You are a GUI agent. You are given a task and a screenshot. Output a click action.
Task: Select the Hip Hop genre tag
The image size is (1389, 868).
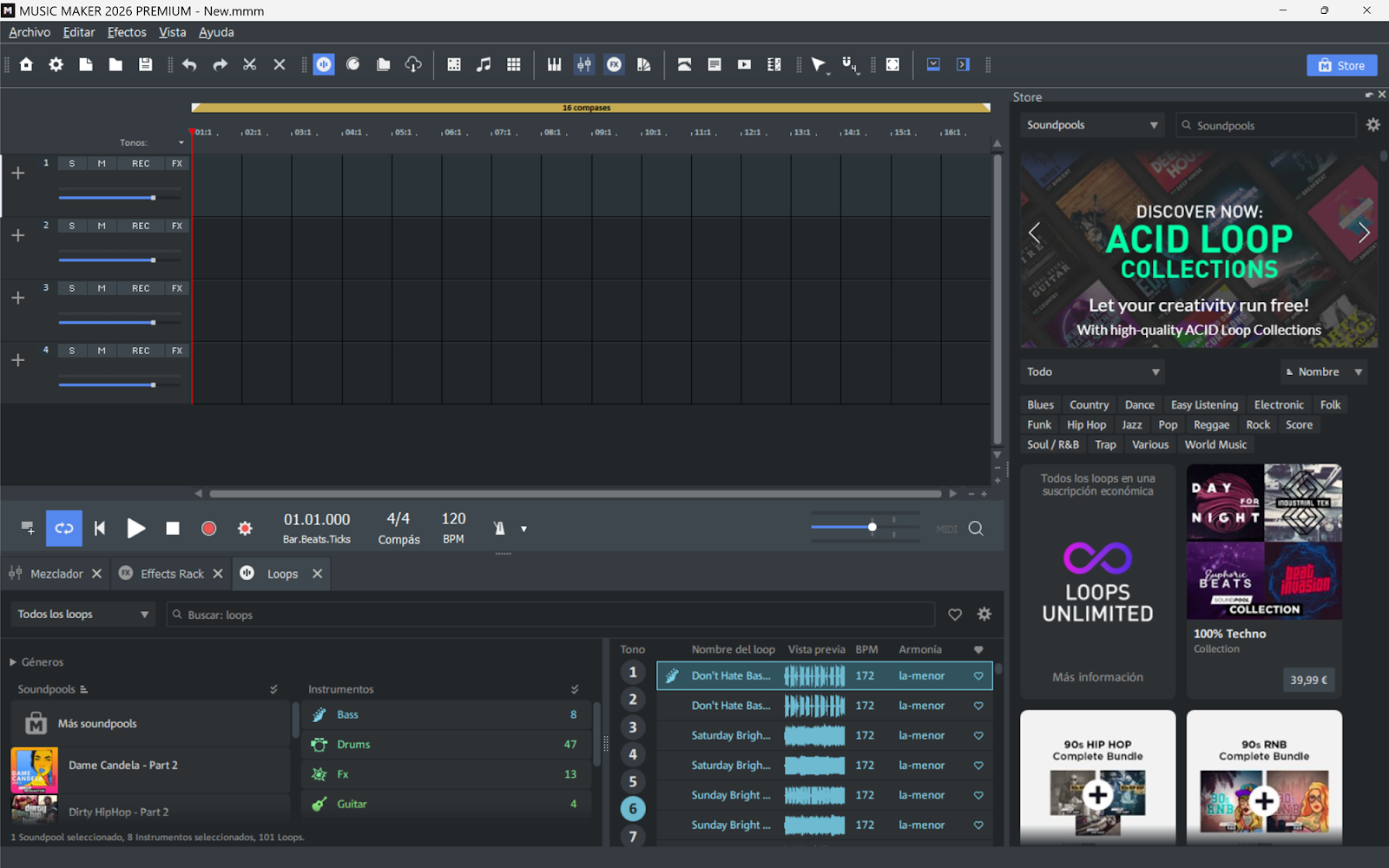pos(1086,425)
